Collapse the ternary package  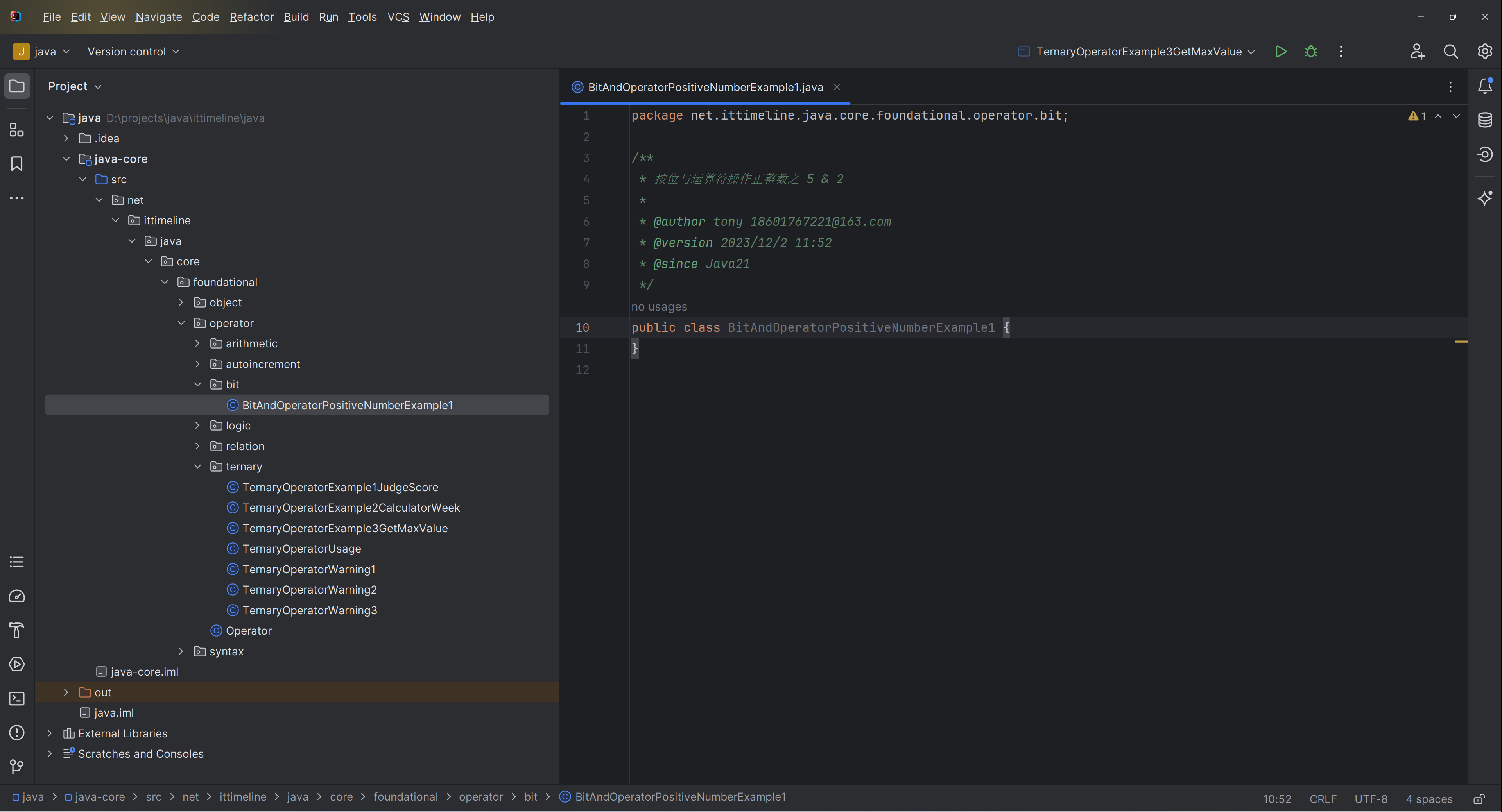(x=197, y=466)
